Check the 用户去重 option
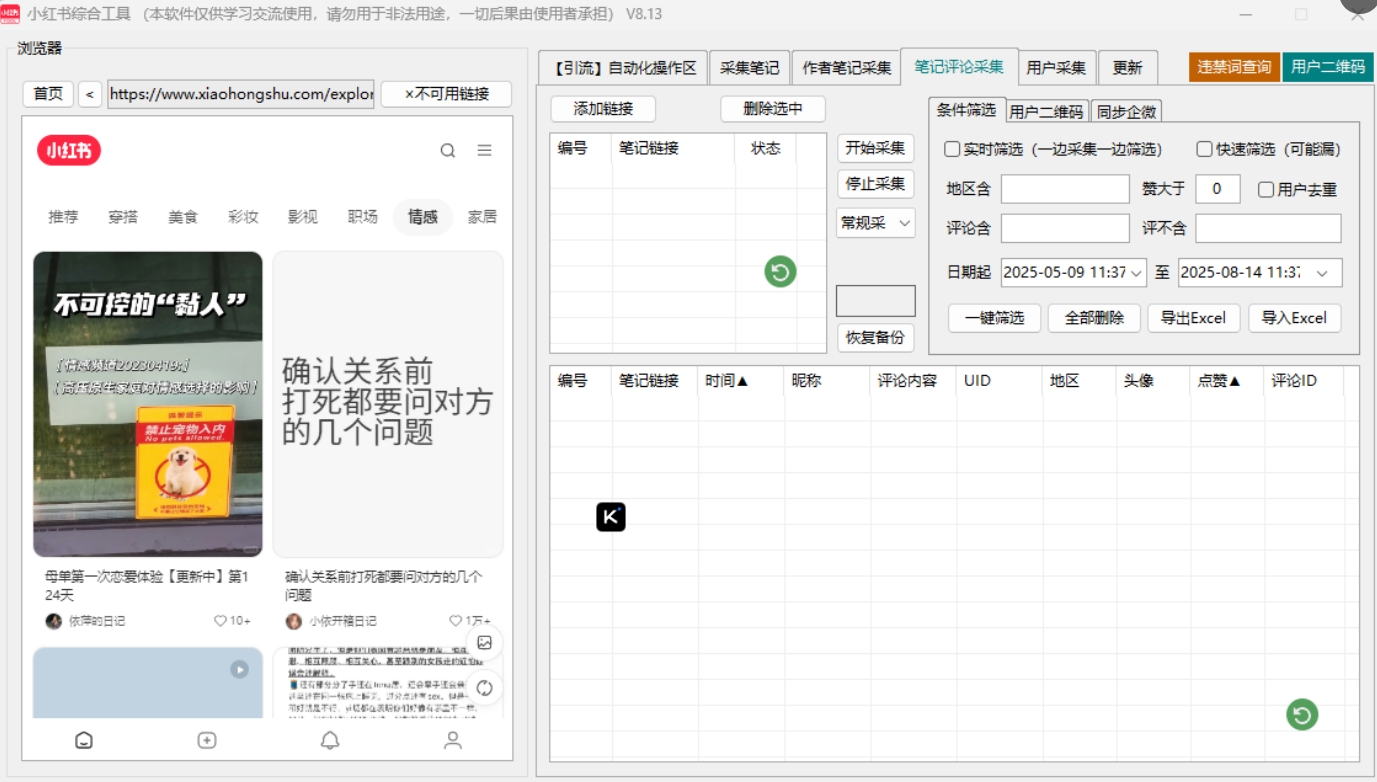1377x782 pixels. [1266, 189]
